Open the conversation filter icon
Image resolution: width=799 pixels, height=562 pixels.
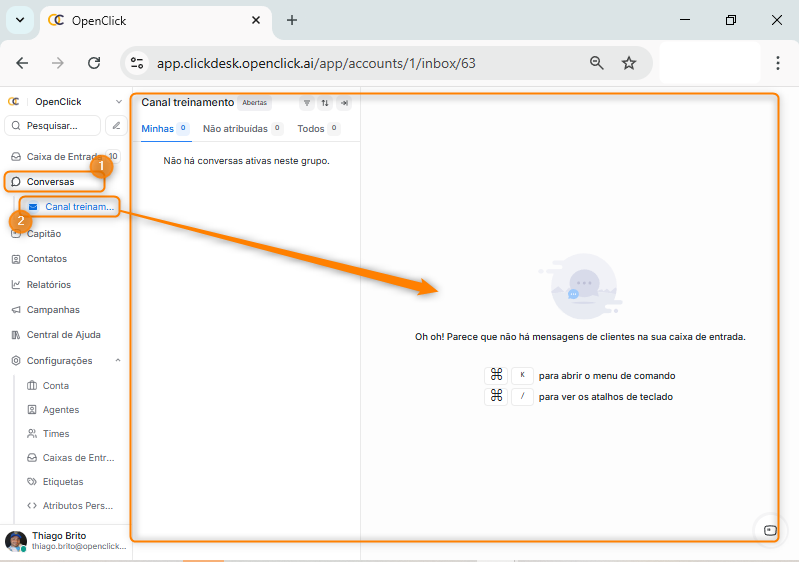click(x=307, y=103)
